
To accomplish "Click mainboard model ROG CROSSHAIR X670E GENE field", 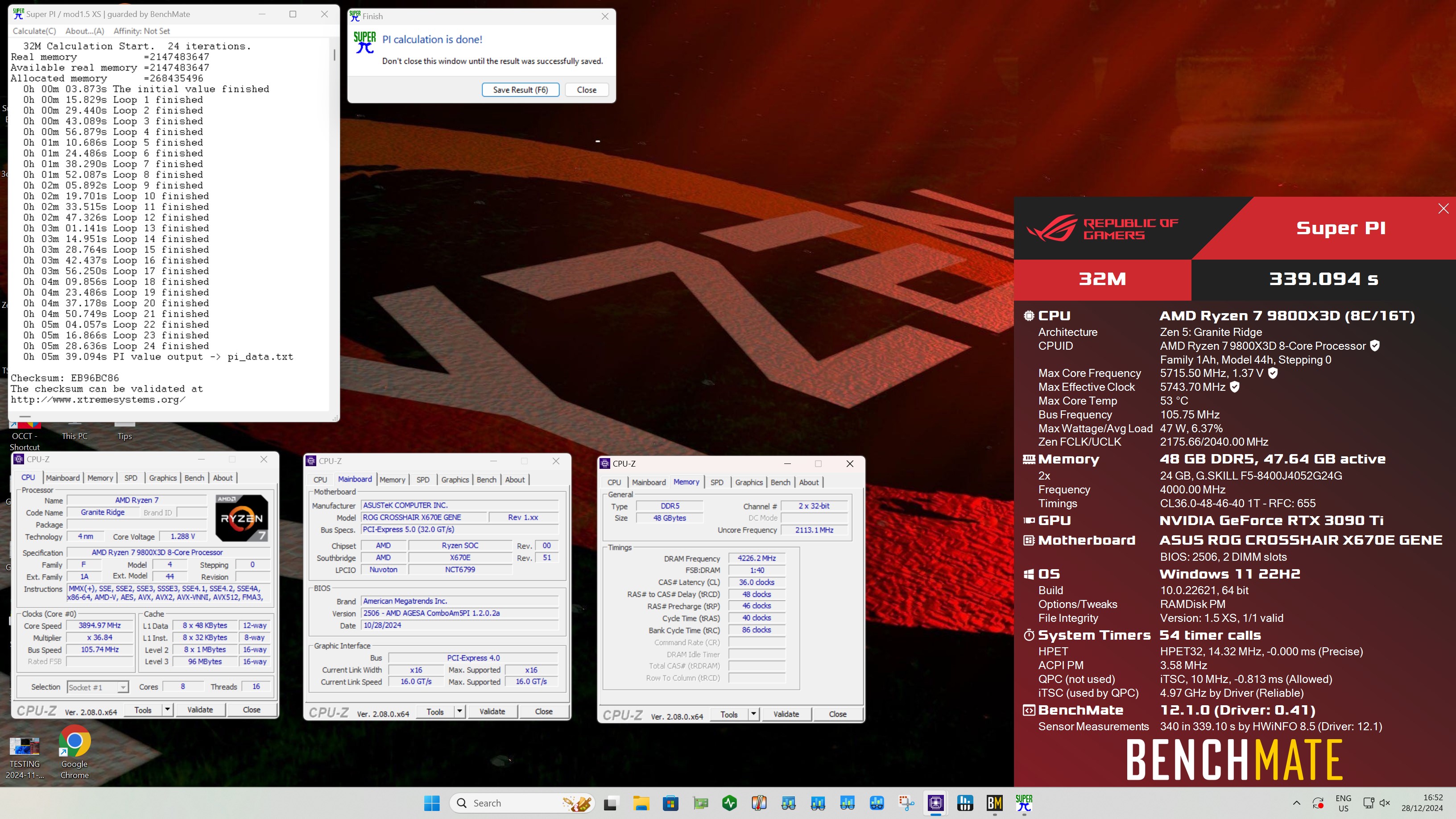I will [x=425, y=517].
